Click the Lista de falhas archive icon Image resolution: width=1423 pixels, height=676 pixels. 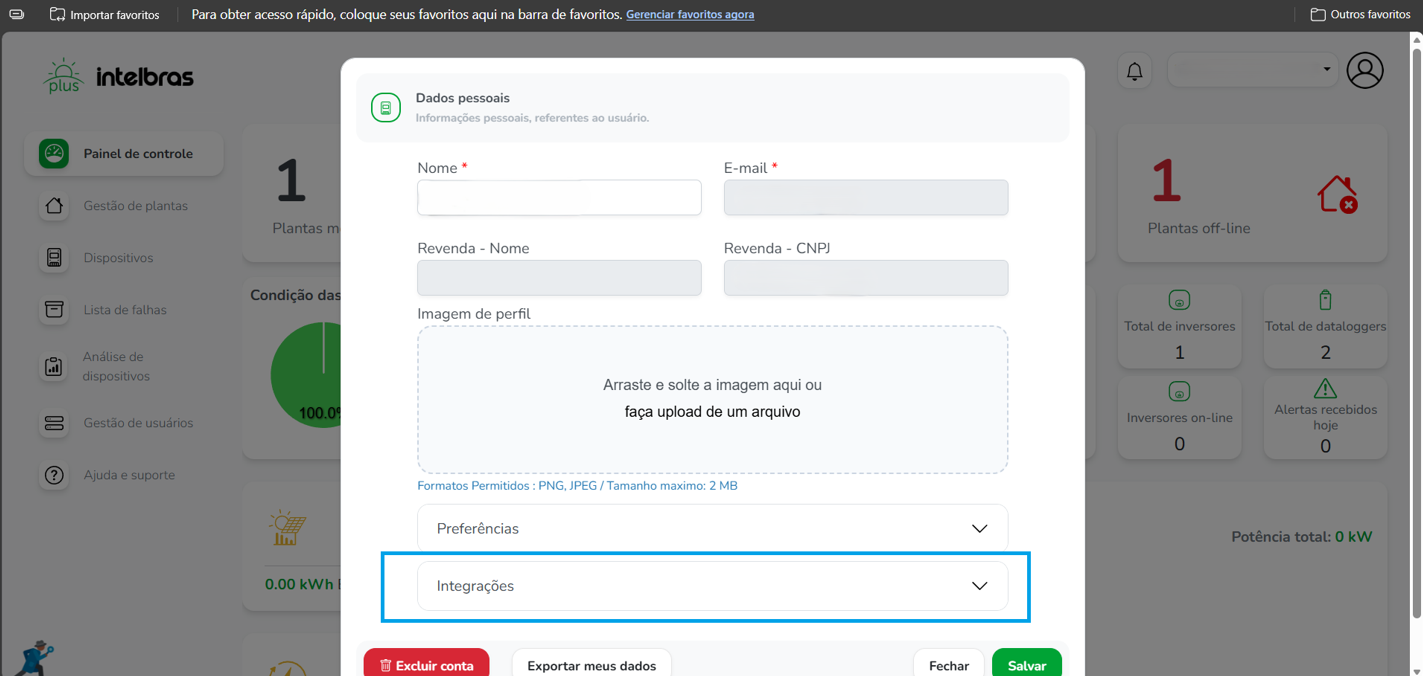click(54, 310)
